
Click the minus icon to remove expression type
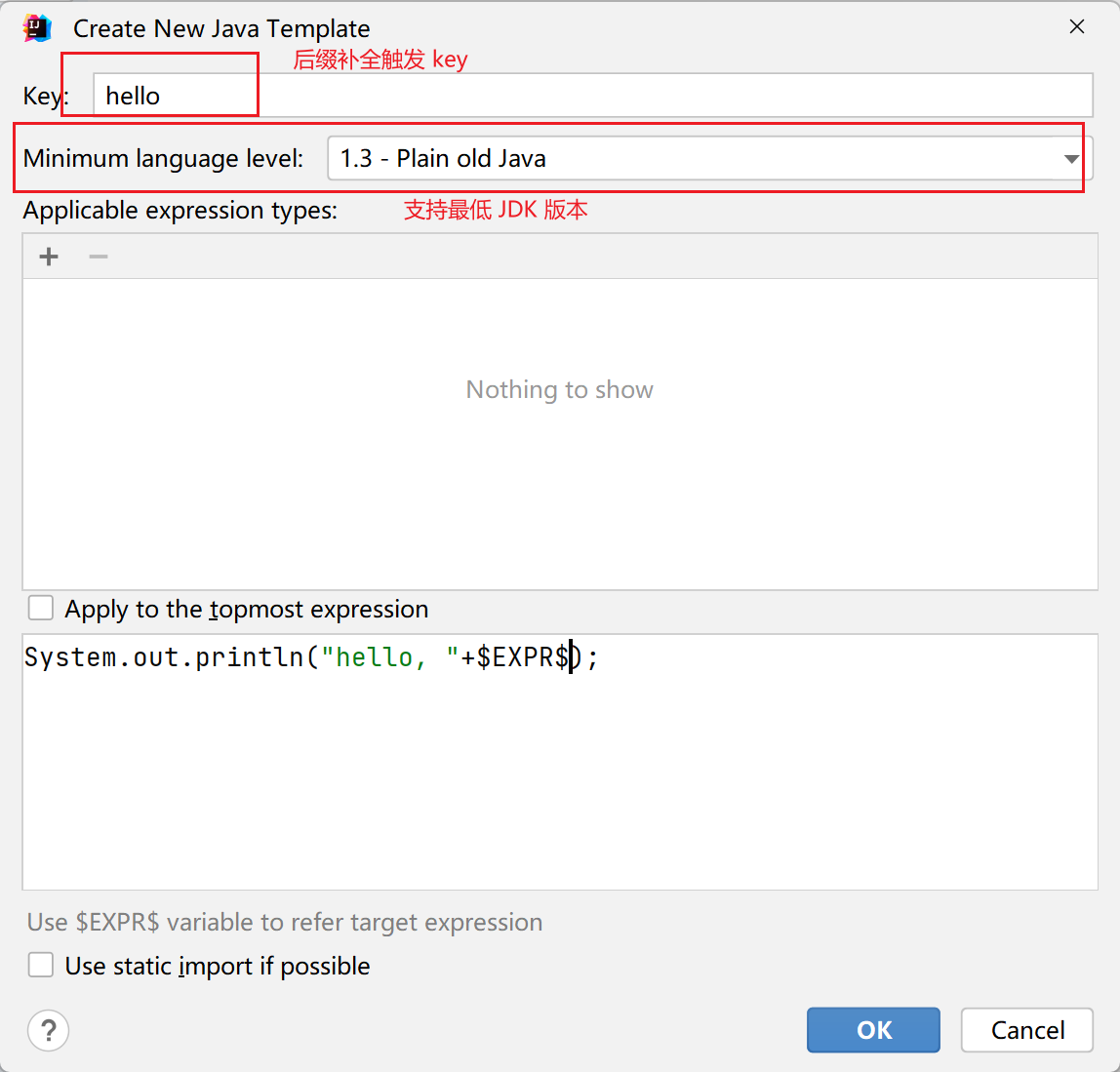pyautogui.click(x=99, y=257)
